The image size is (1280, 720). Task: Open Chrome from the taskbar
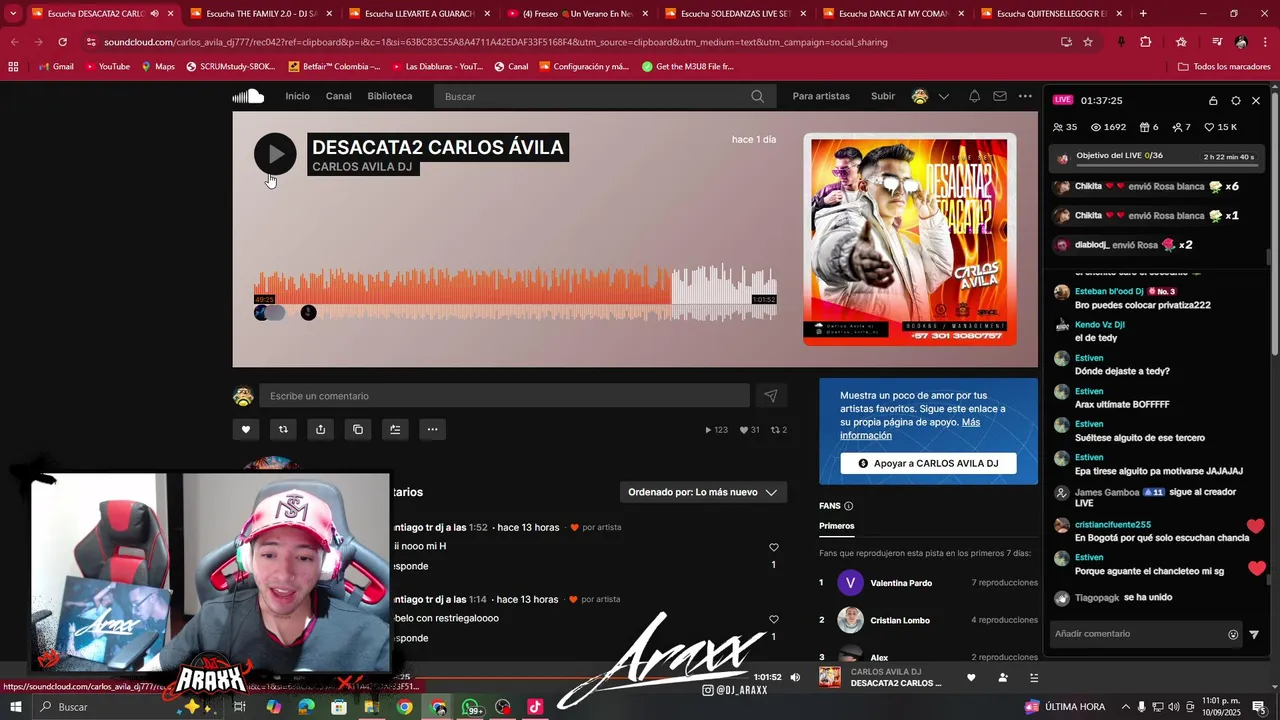pyautogui.click(x=404, y=707)
